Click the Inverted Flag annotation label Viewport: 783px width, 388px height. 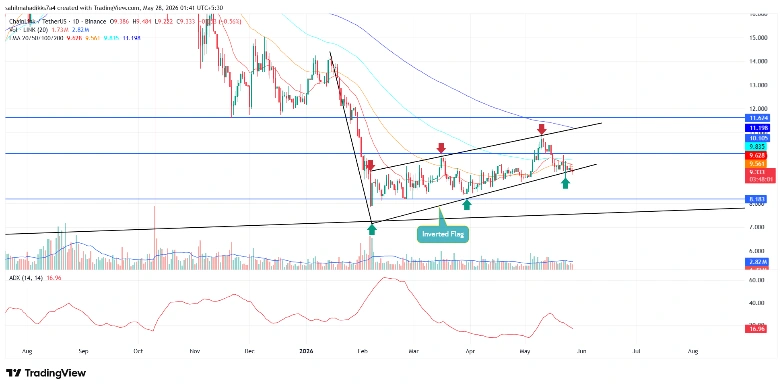click(x=442, y=234)
